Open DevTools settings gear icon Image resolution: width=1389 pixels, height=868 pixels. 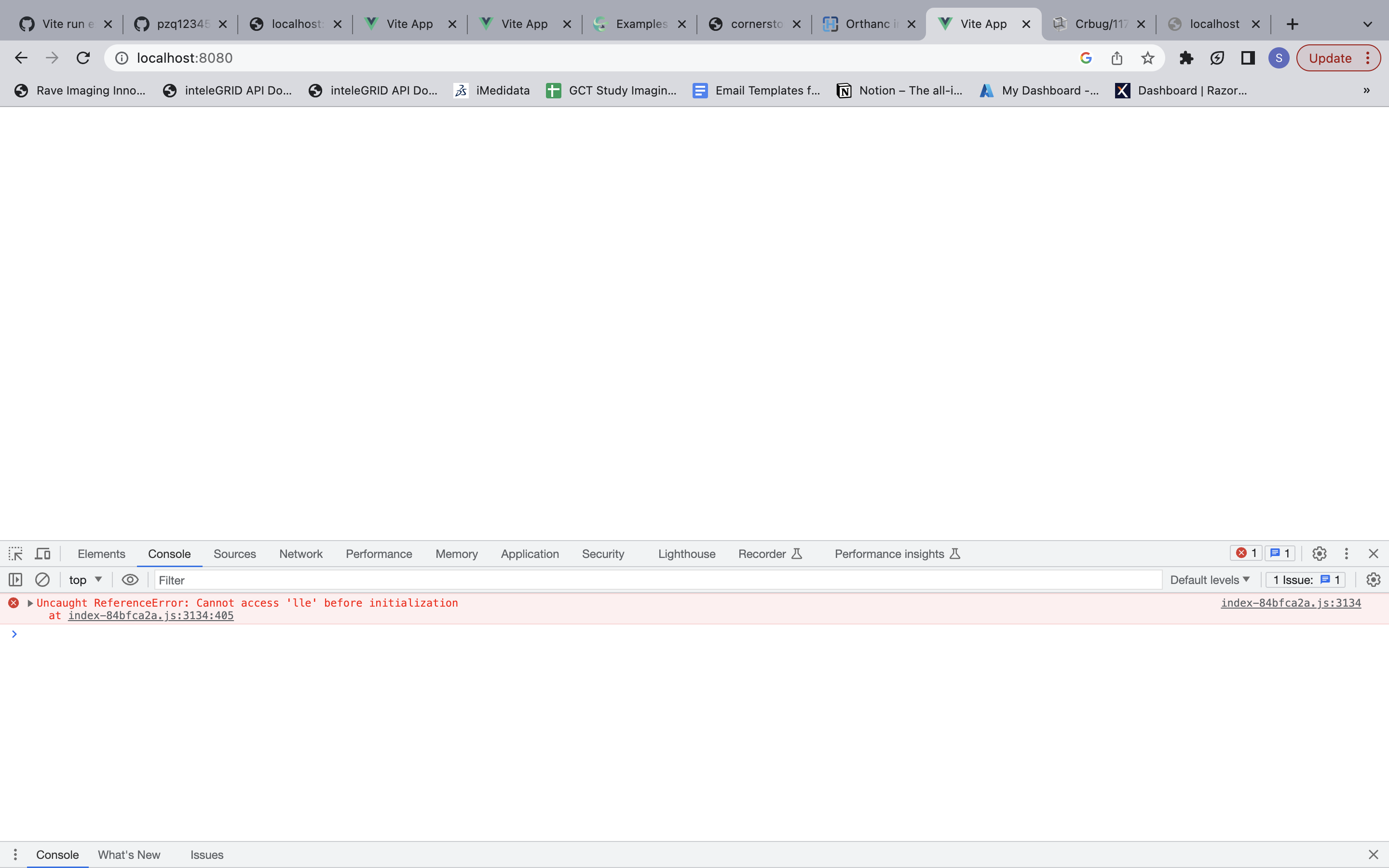point(1319,554)
